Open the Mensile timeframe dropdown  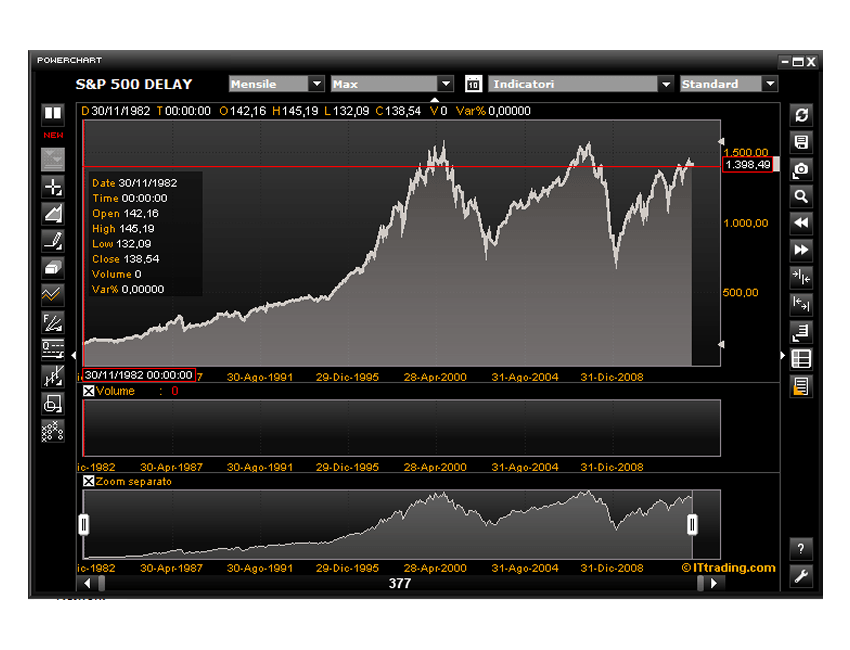(276, 84)
